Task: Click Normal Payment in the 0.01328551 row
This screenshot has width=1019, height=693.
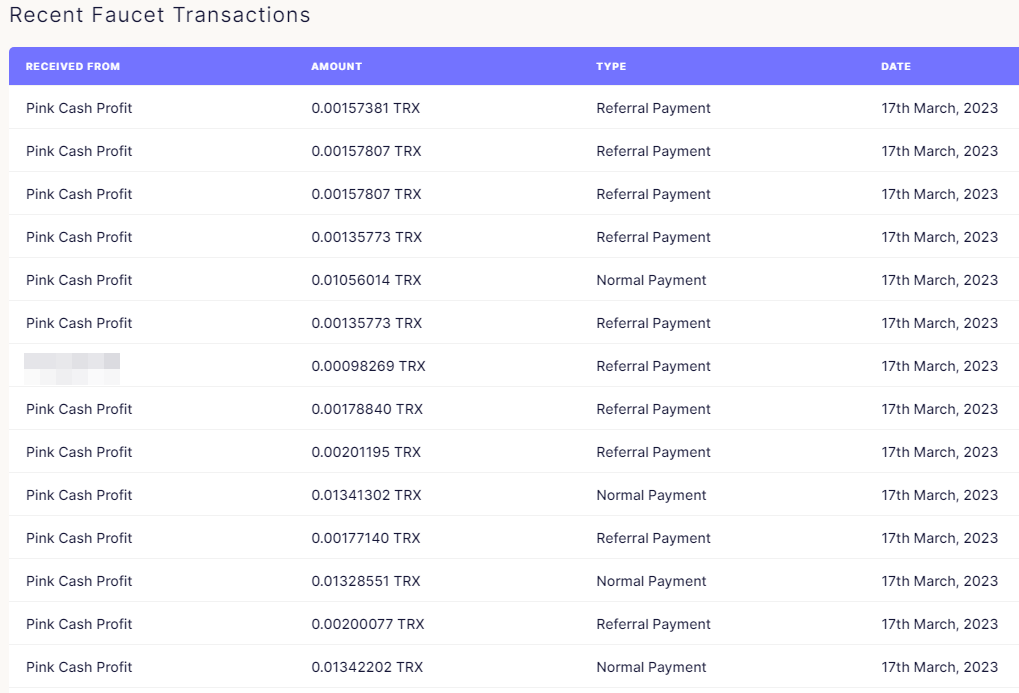Action: (x=651, y=581)
